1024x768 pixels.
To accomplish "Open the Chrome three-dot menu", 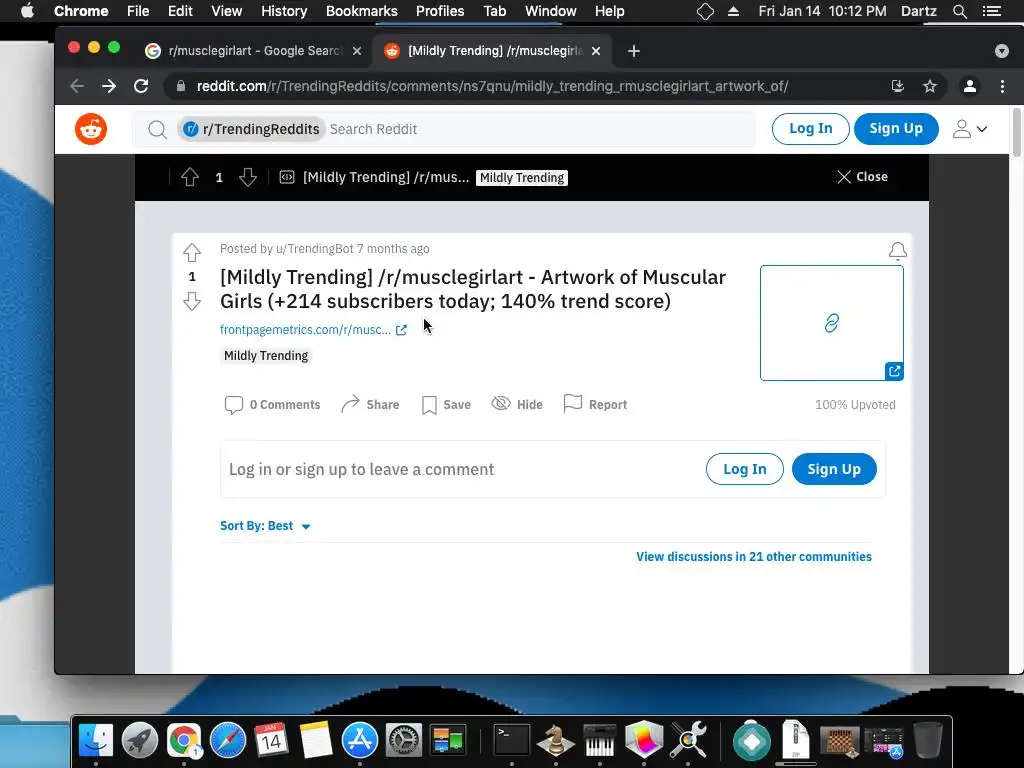I will [x=1002, y=86].
